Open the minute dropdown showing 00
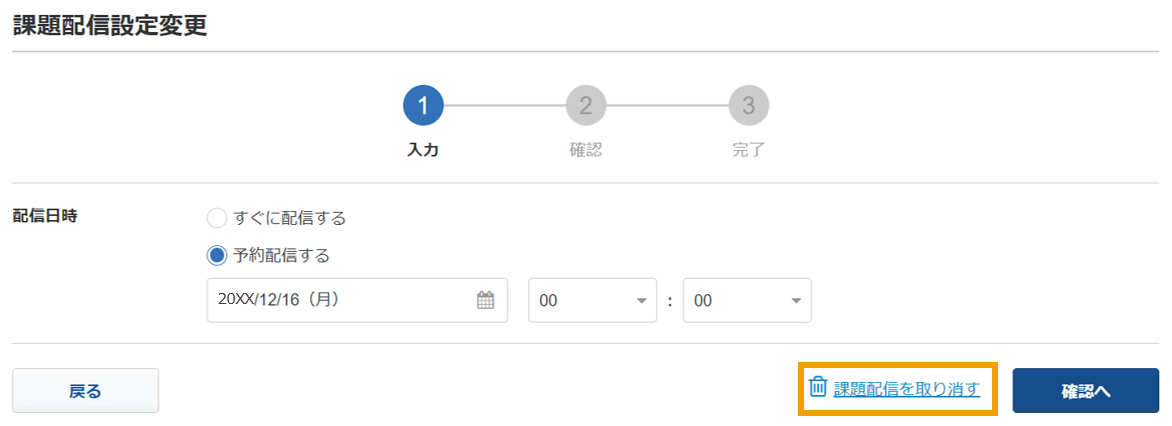This screenshot has width=1172, height=426. point(747,300)
